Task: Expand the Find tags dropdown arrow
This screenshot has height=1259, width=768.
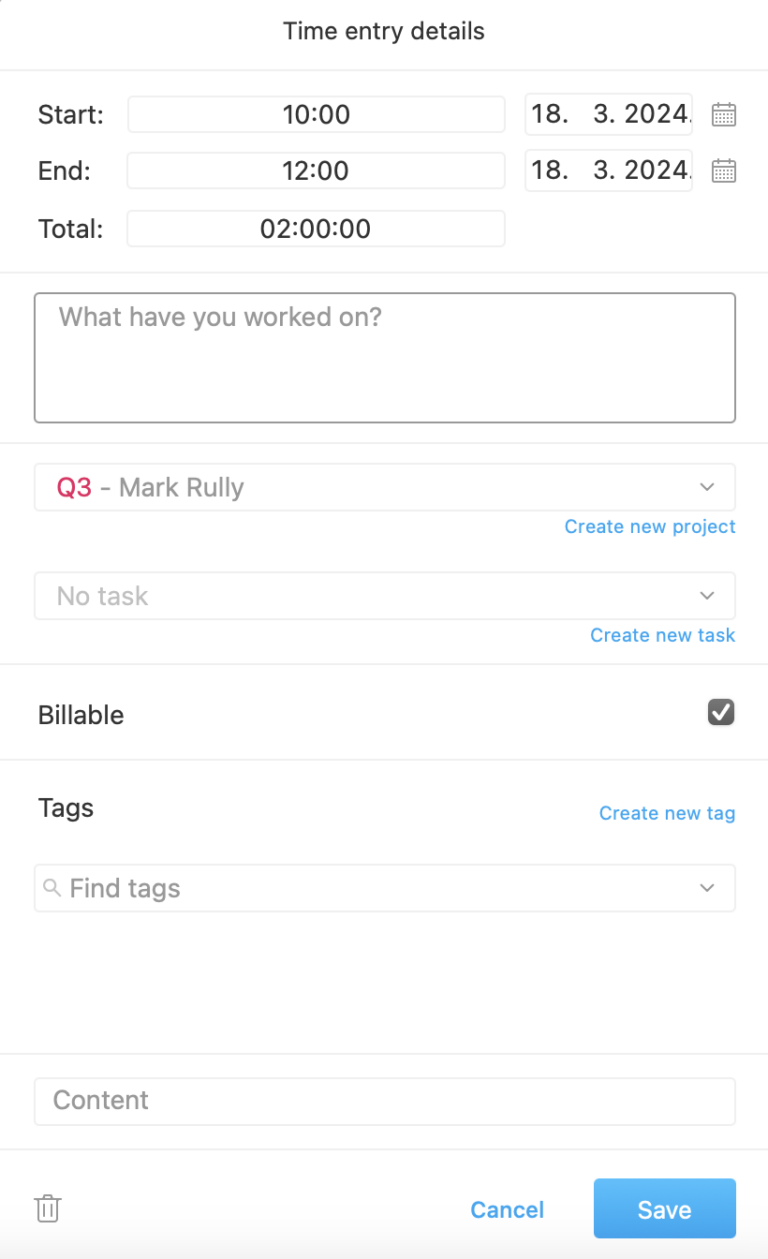Action: (x=707, y=888)
